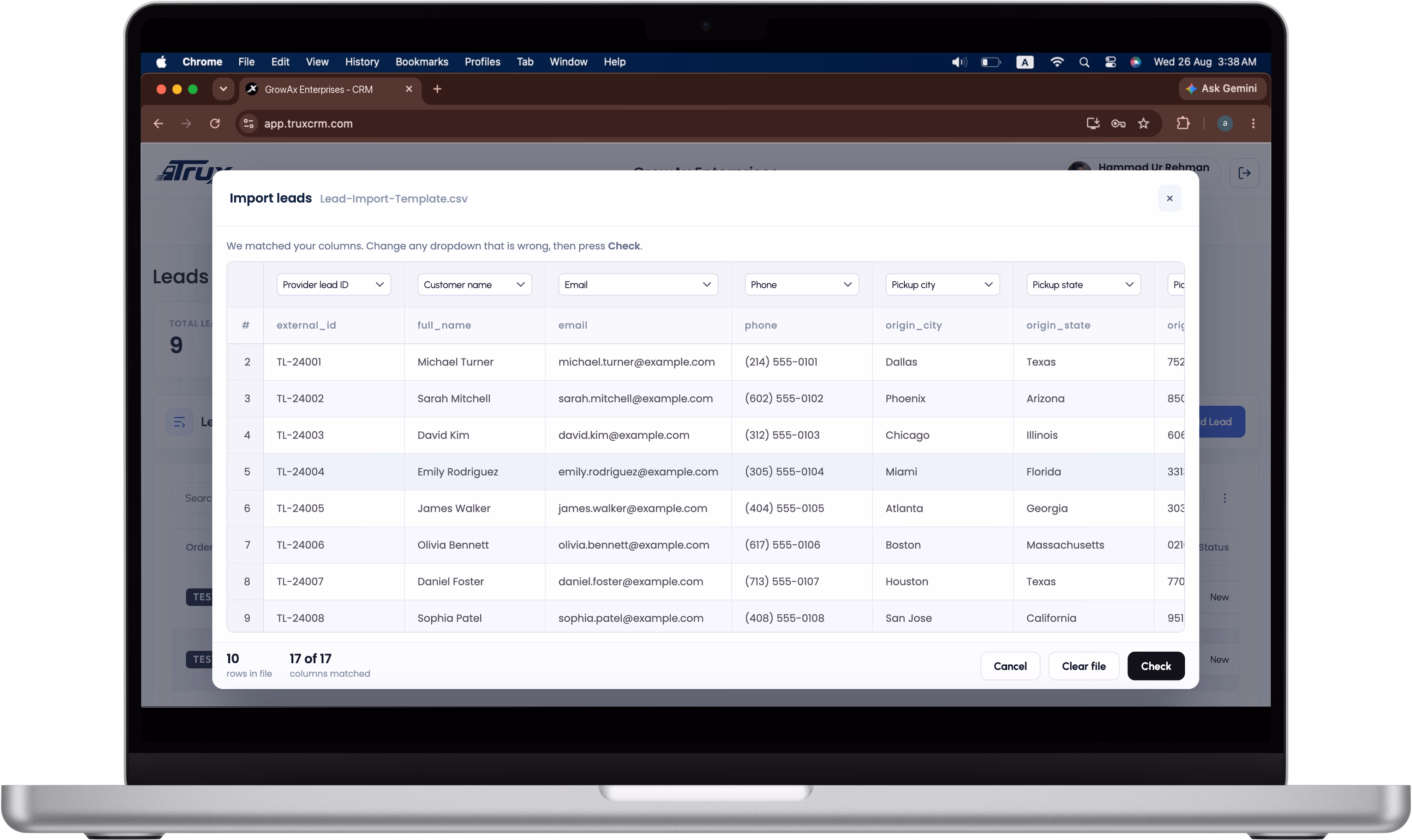Open the macOS volume icon

(x=959, y=62)
